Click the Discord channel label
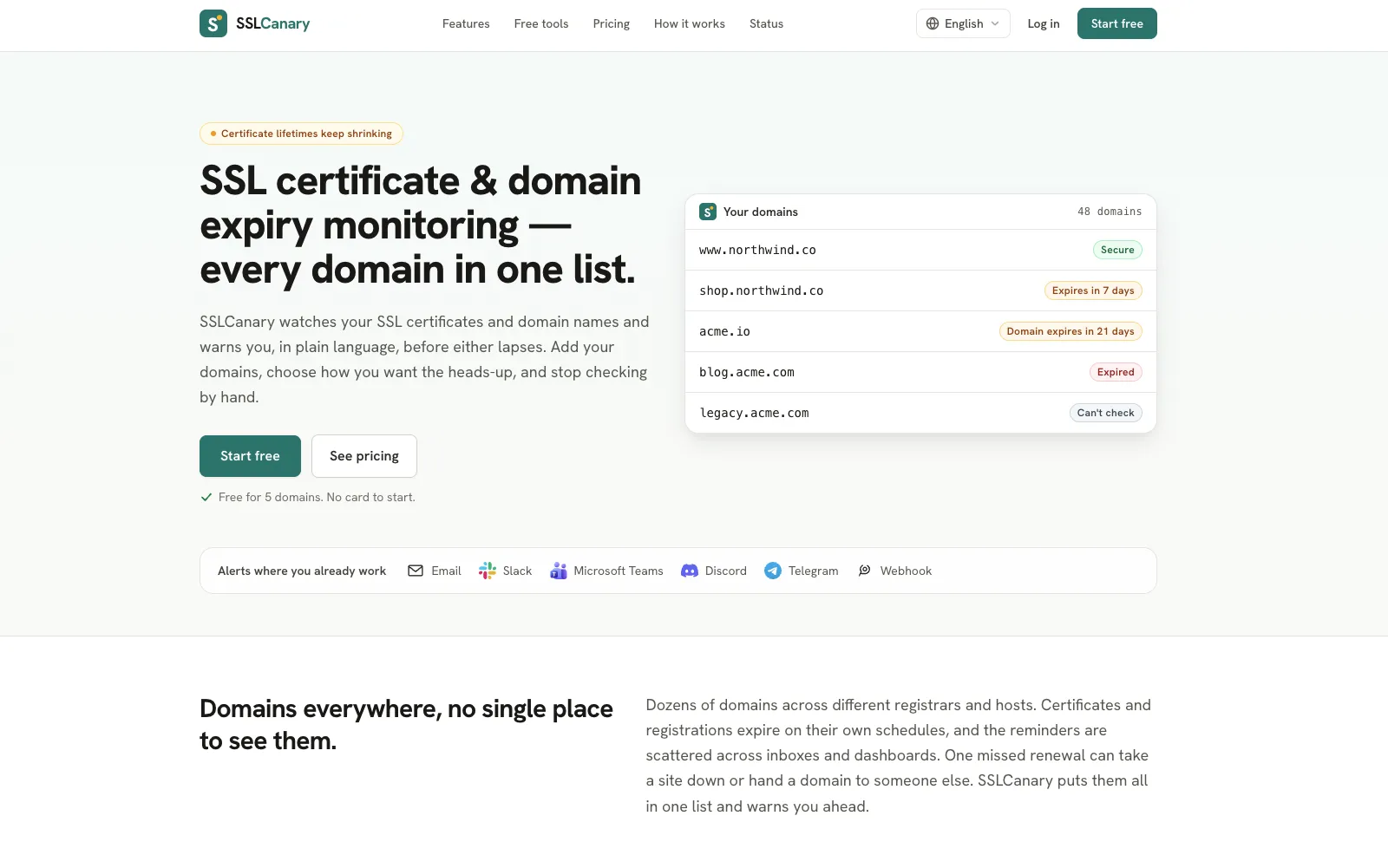Image resolution: width=1388 pixels, height=868 pixels. pyautogui.click(x=726, y=571)
